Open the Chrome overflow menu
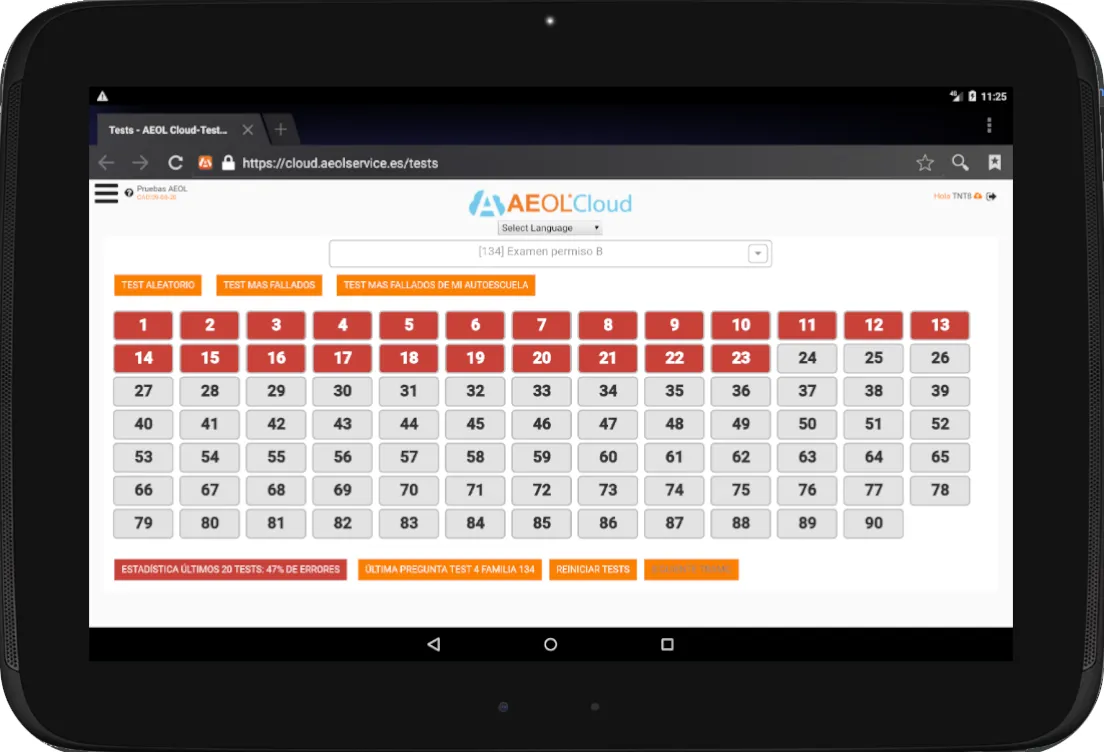Screen dimensions: 1104x752 click(x=989, y=124)
